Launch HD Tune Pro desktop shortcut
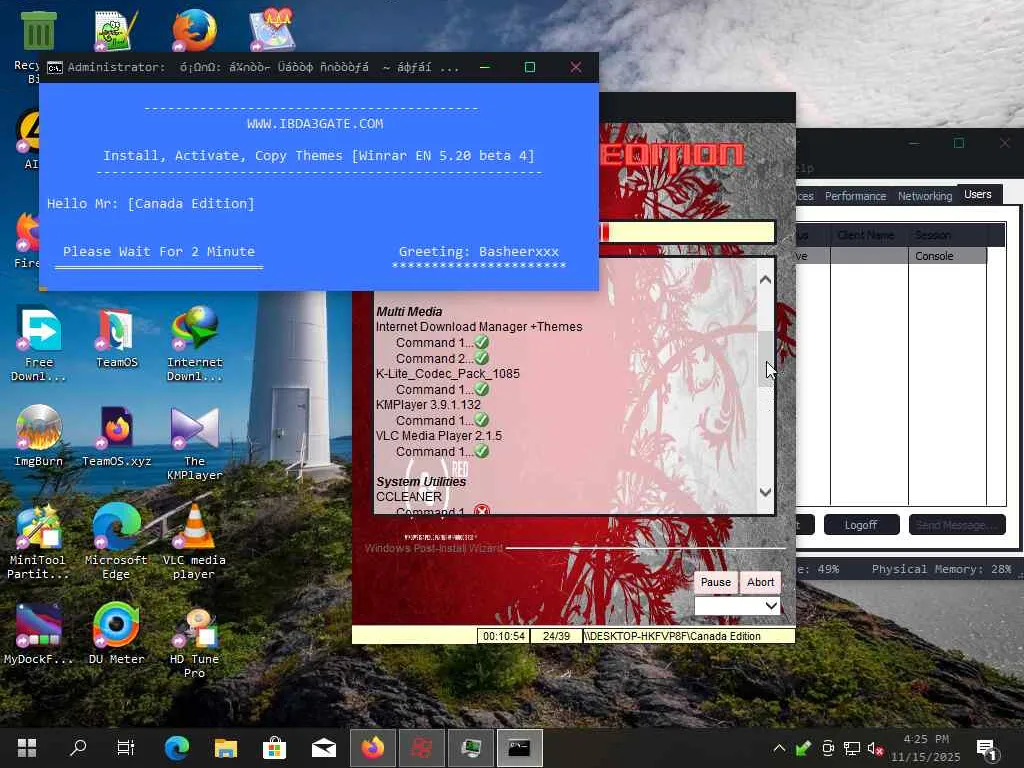The image size is (1024, 768). [x=194, y=641]
